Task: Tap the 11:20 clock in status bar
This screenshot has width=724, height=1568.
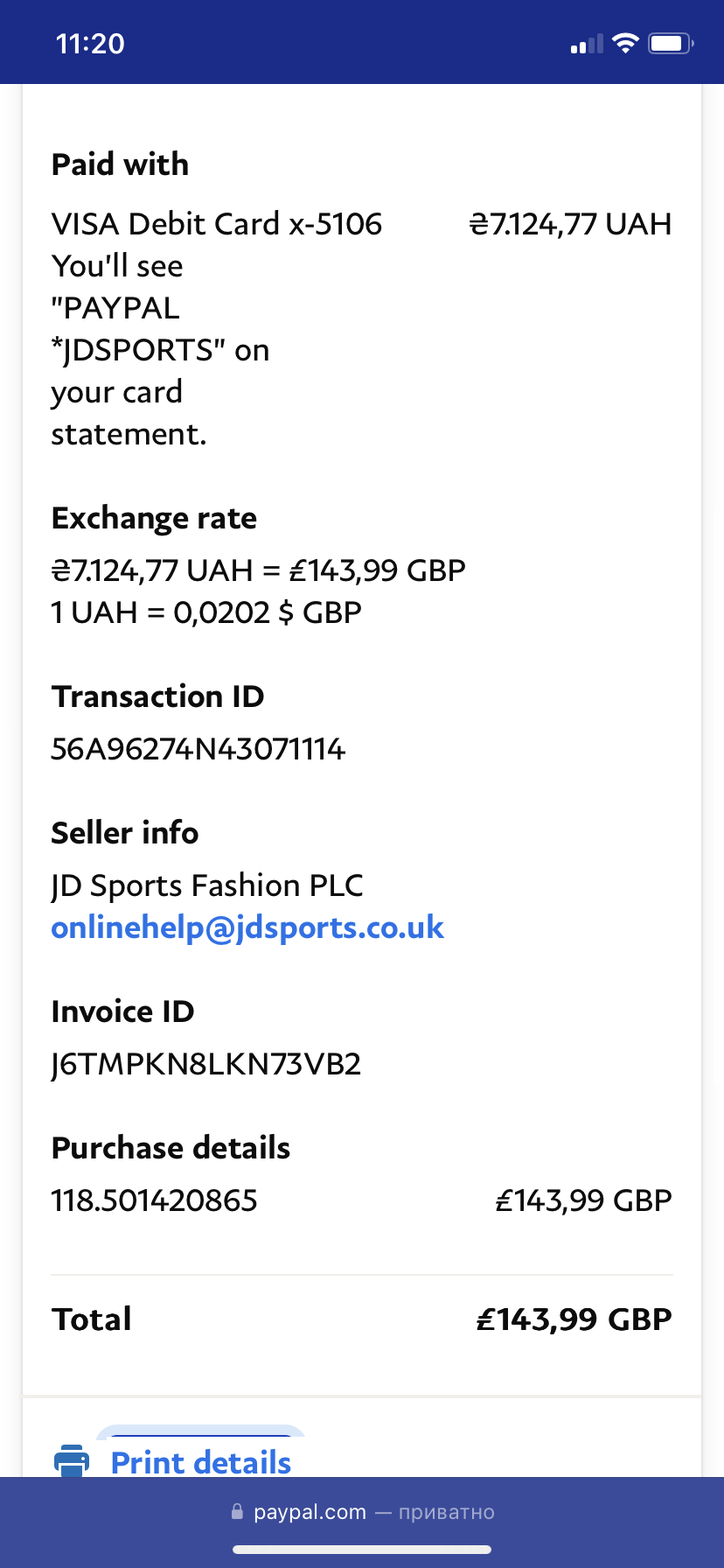Action: [90, 44]
